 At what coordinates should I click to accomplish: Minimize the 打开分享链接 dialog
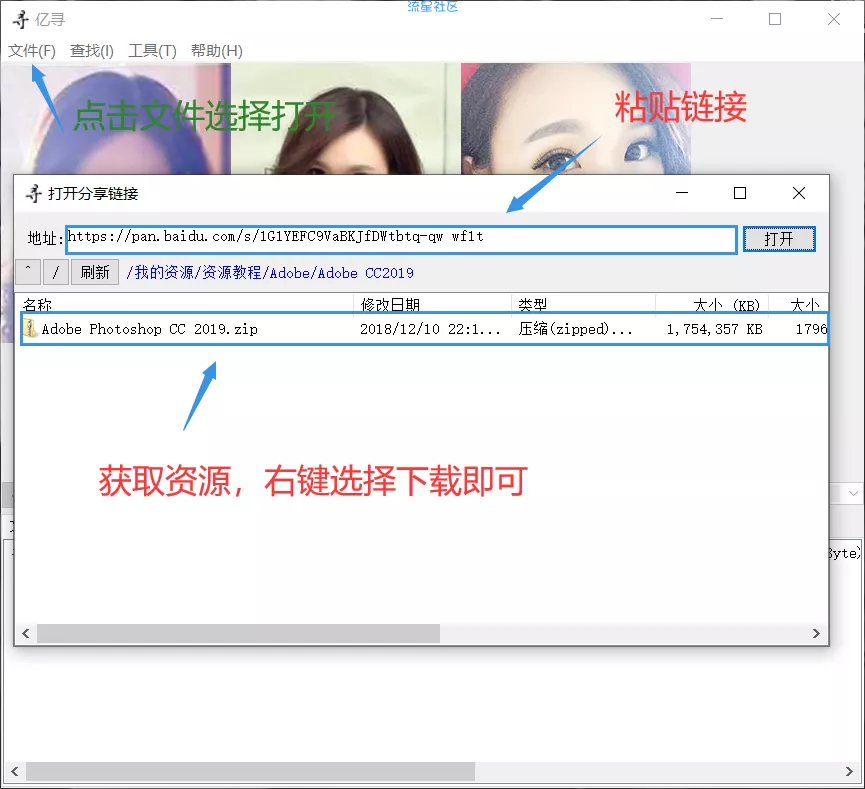682,193
